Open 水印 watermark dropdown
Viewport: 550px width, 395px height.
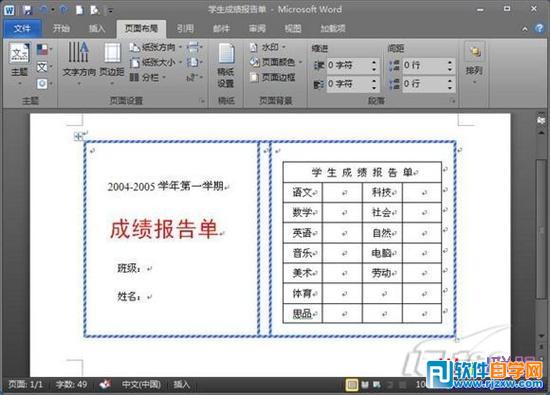pyautogui.click(x=267, y=47)
